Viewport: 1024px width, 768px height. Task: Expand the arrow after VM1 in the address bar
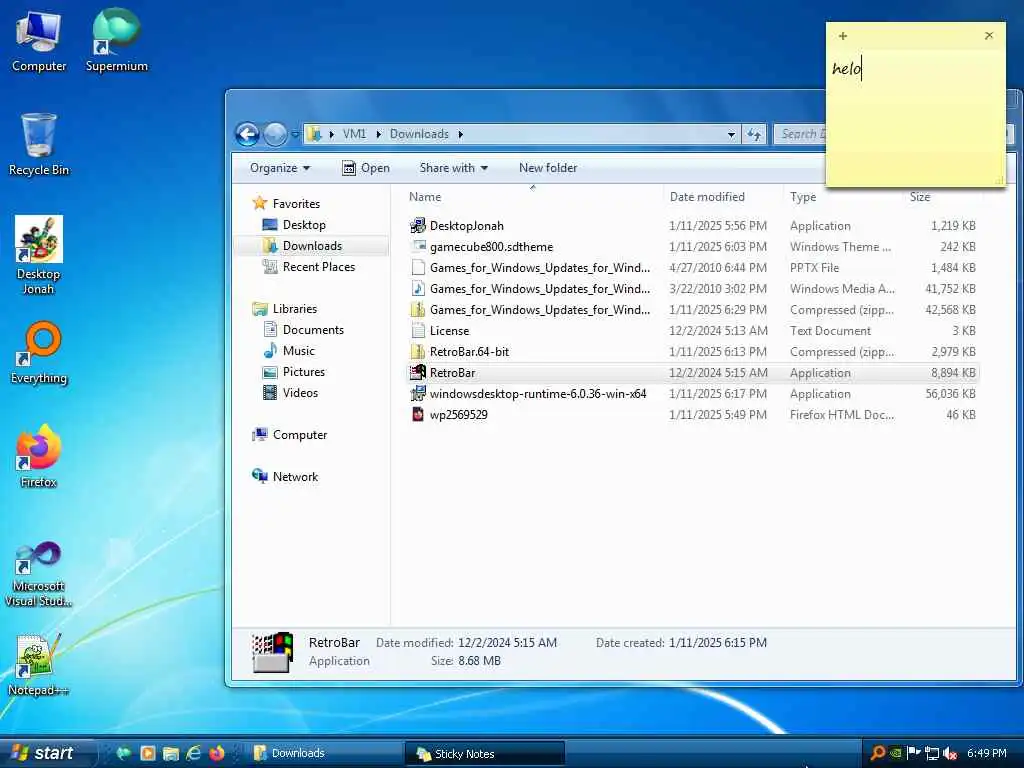click(378, 135)
